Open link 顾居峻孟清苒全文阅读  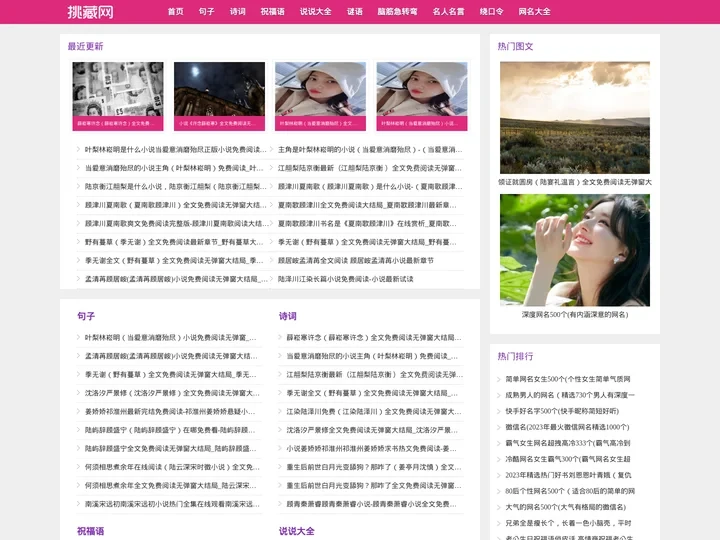[355, 260]
